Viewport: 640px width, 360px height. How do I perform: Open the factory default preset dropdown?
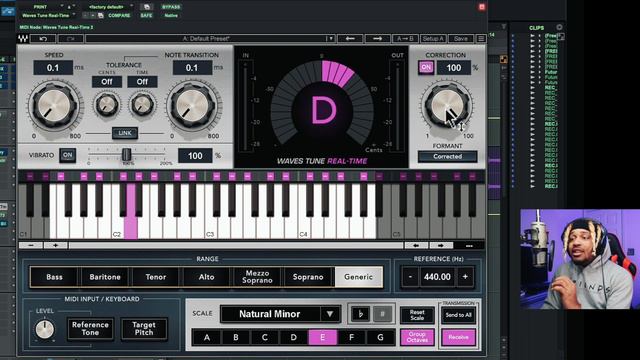point(109,7)
